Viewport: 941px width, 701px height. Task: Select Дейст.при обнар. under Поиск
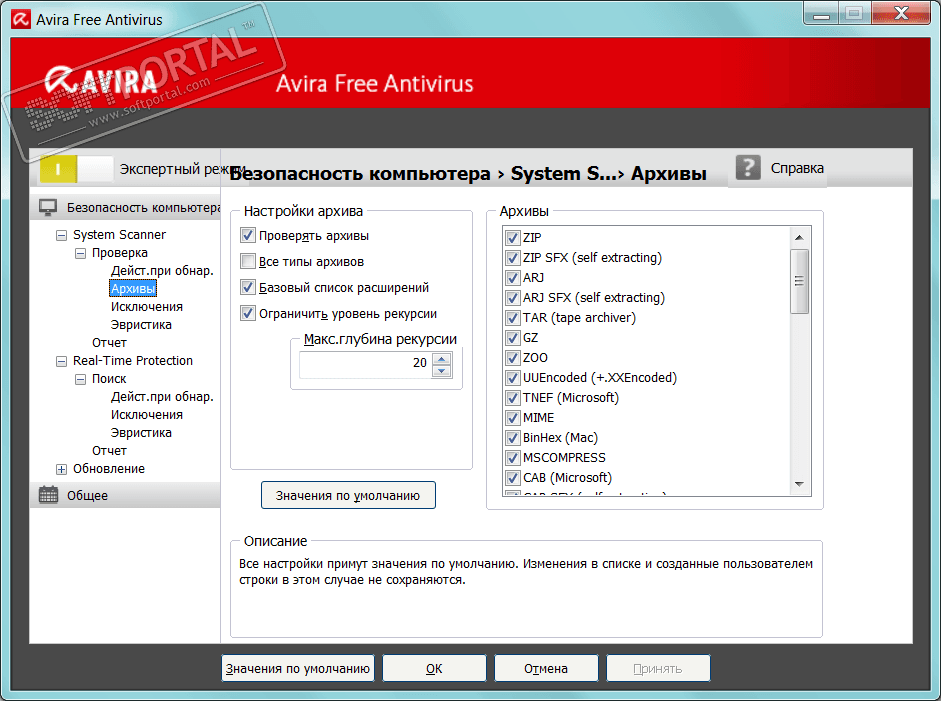[162, 397]
